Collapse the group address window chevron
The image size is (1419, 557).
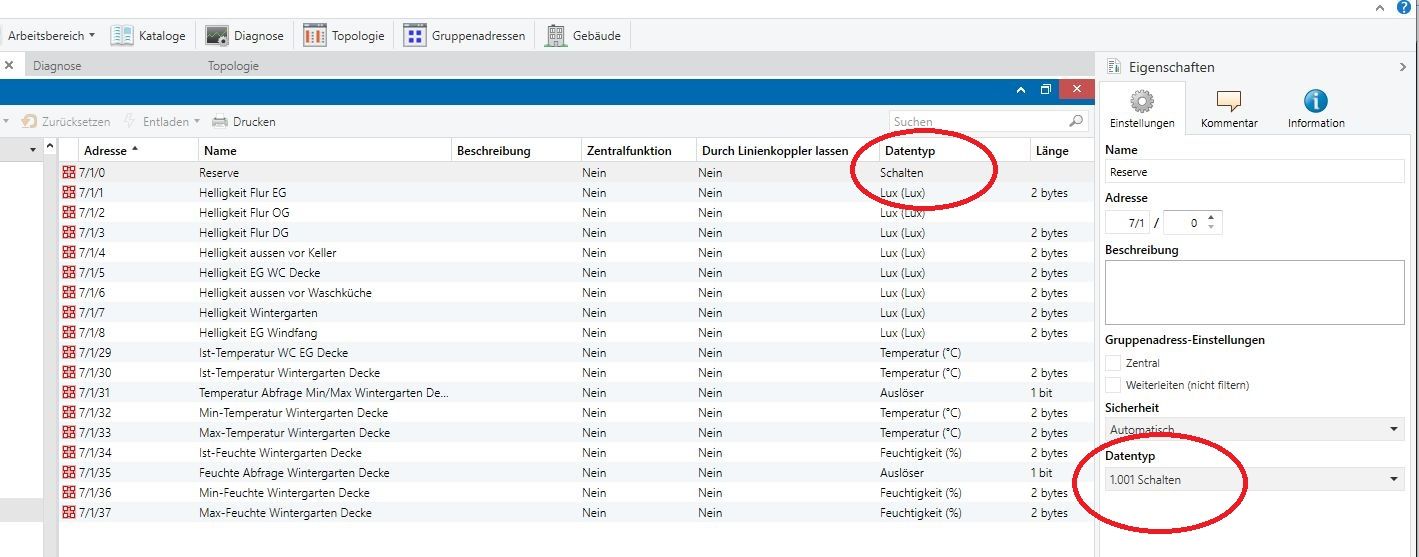(x=1020, y=89)
